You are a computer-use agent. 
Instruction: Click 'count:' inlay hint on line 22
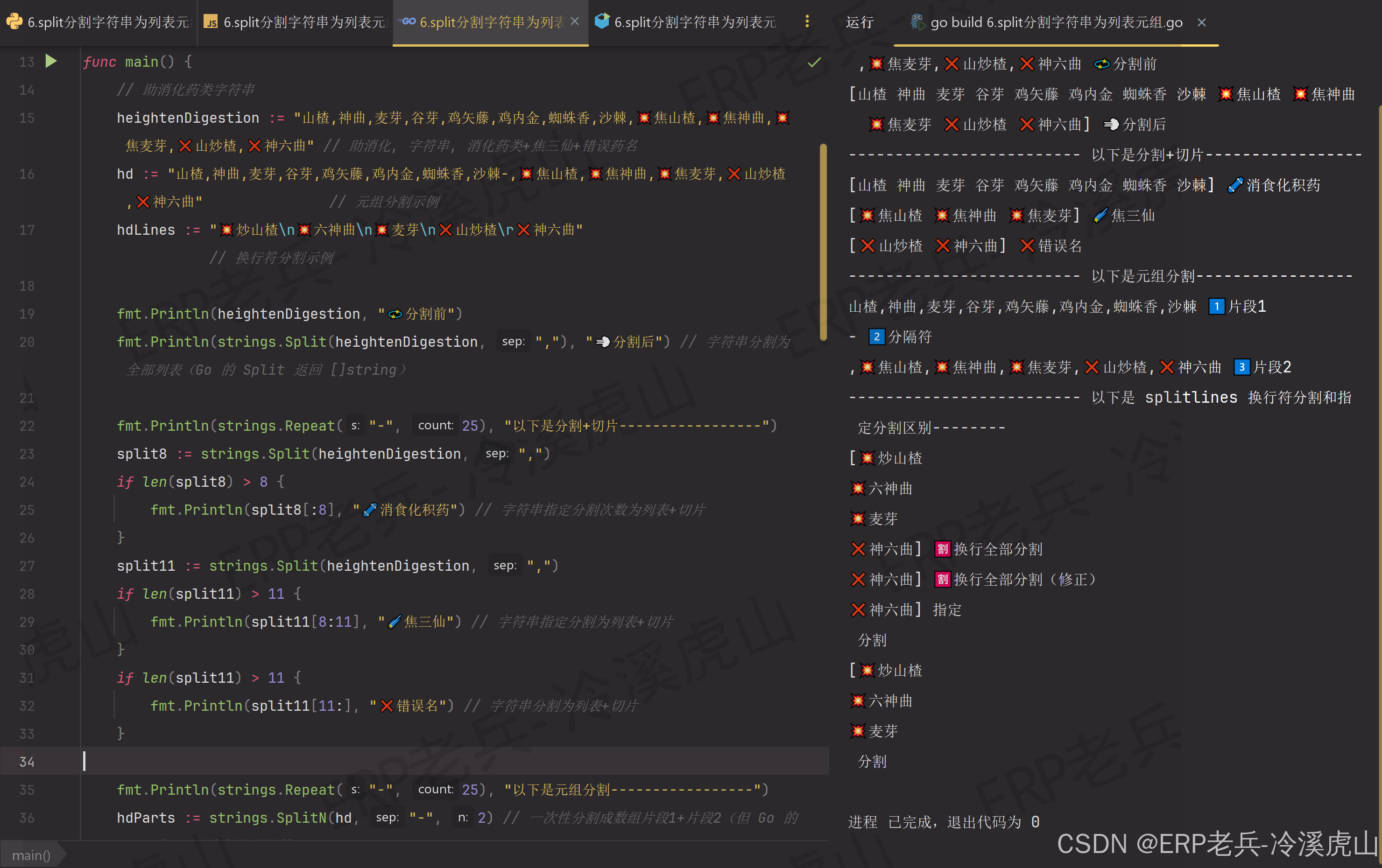click(x=436, y=425)
